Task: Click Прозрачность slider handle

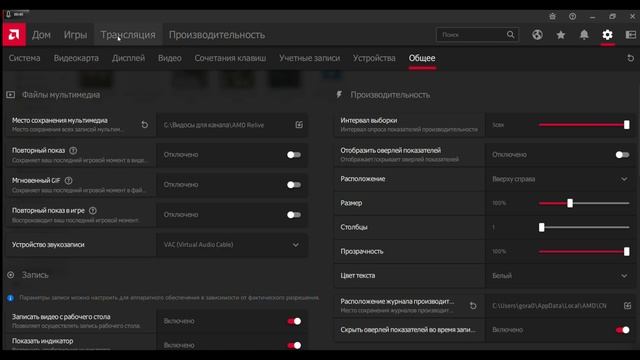Action: 627,251
